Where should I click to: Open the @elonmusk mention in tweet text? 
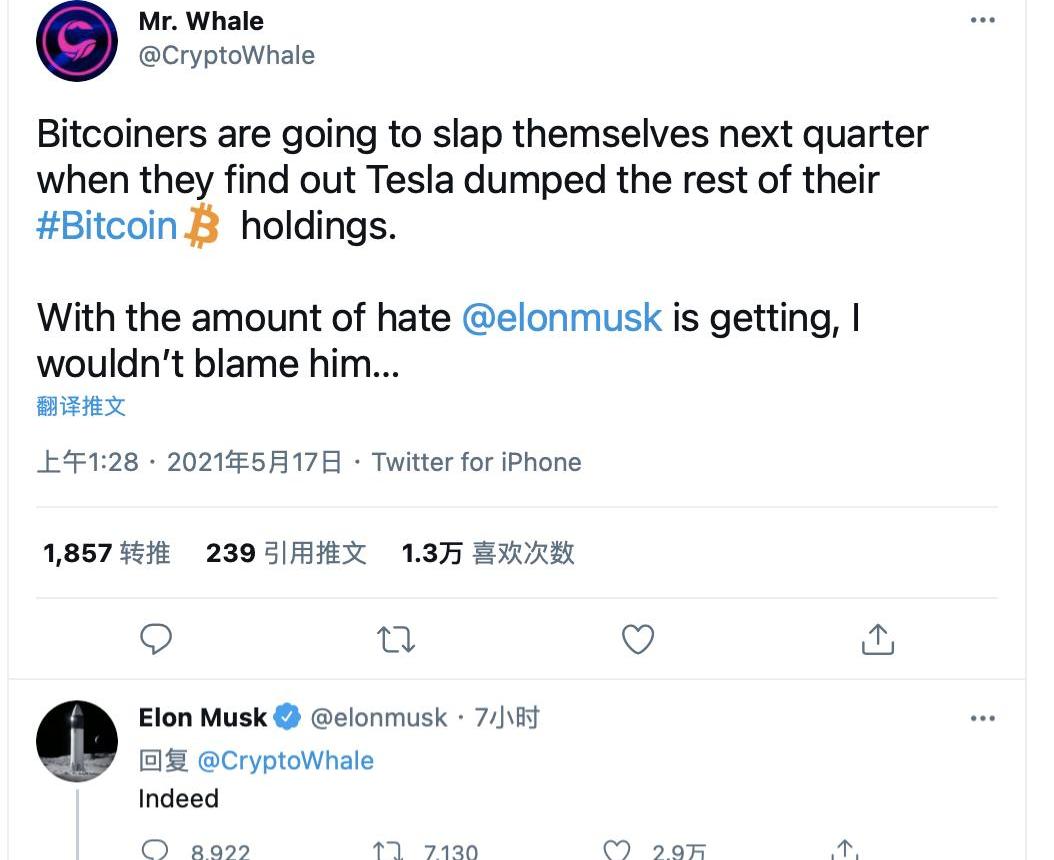coord(562,318)
